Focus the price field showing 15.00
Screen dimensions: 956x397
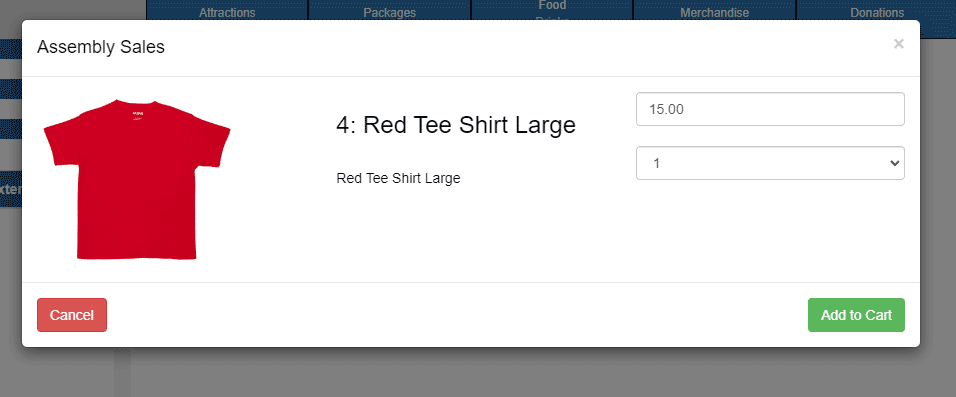coord(770,109)
